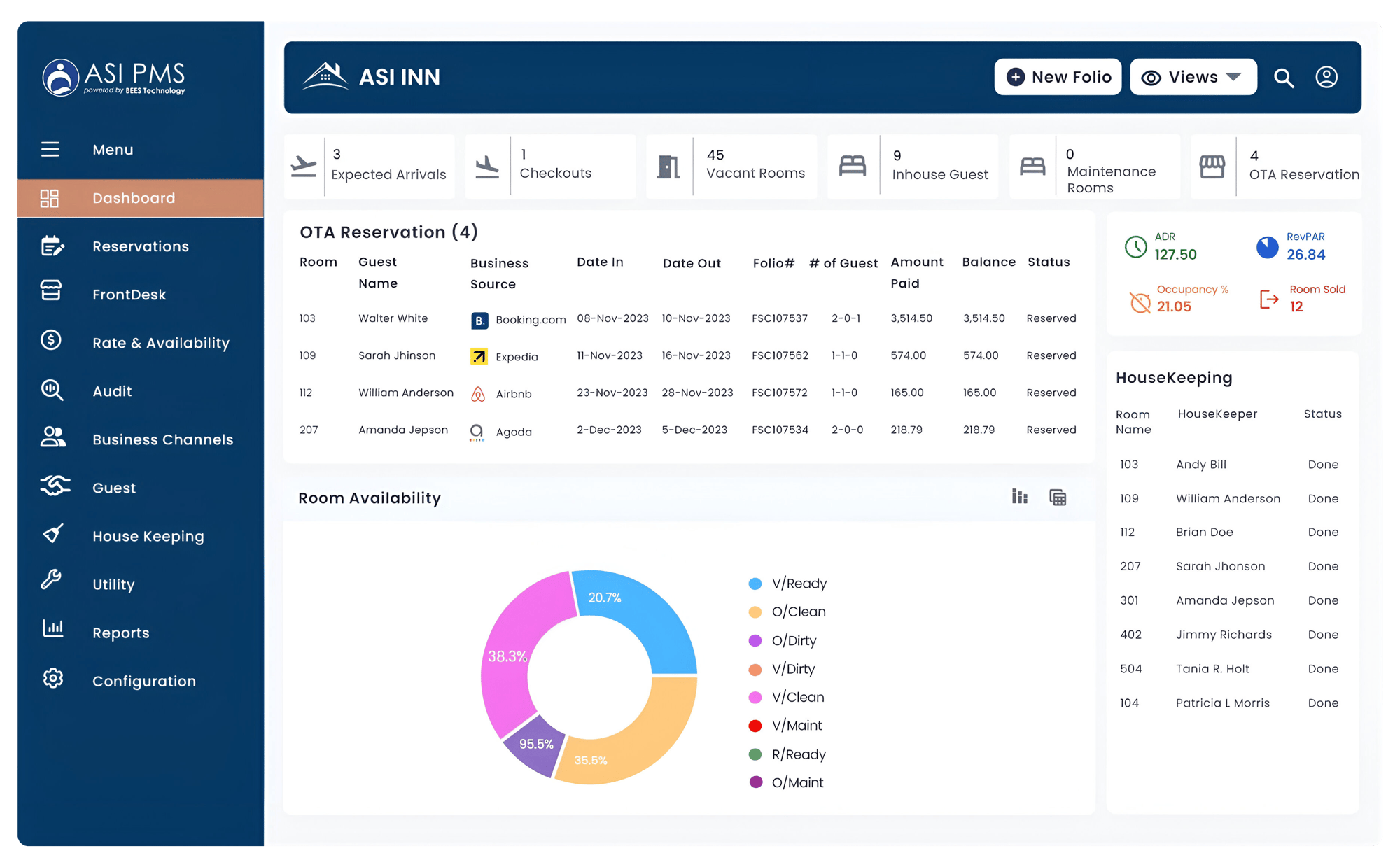Expand the Views dropdown
Screen dimensions: 1400x867
[x=1193, y=77]
